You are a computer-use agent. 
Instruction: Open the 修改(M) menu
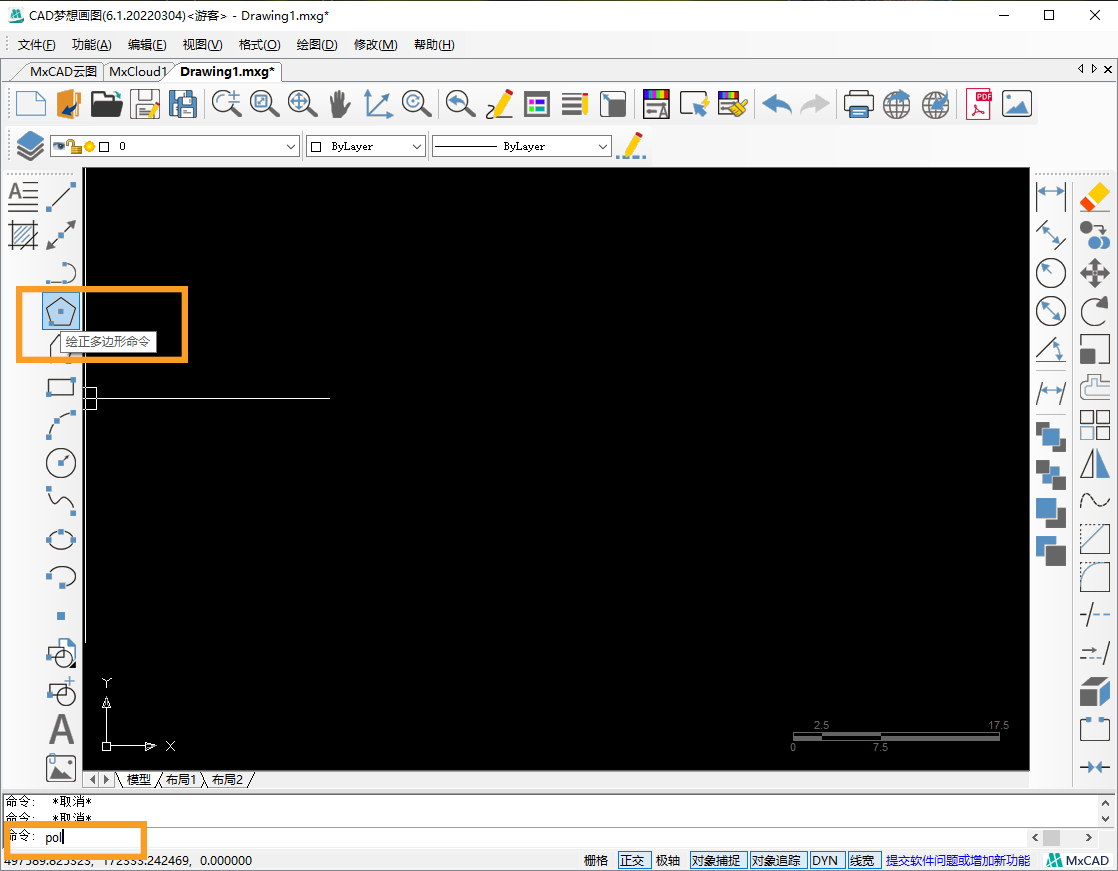click(376, 45)
